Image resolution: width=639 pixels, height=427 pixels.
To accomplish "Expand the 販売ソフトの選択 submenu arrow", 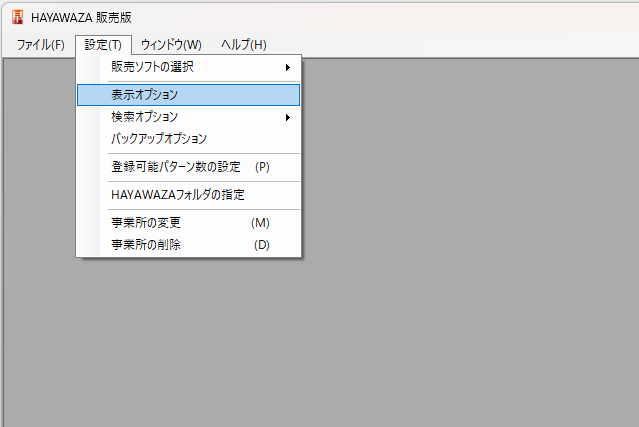I will point(288,67).
